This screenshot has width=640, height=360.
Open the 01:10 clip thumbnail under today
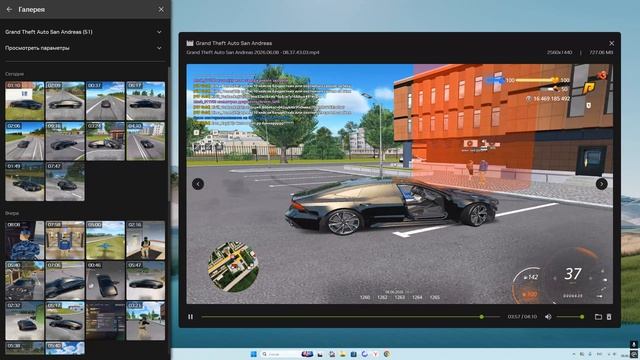pos(25,101)
